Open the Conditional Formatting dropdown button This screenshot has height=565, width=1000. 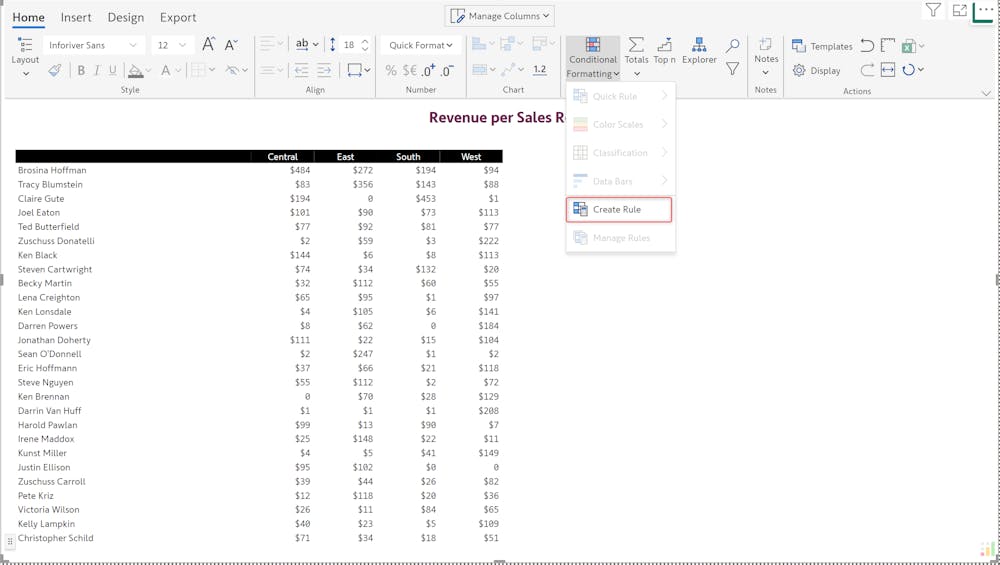pyautogui.click(x=592, y=57)
